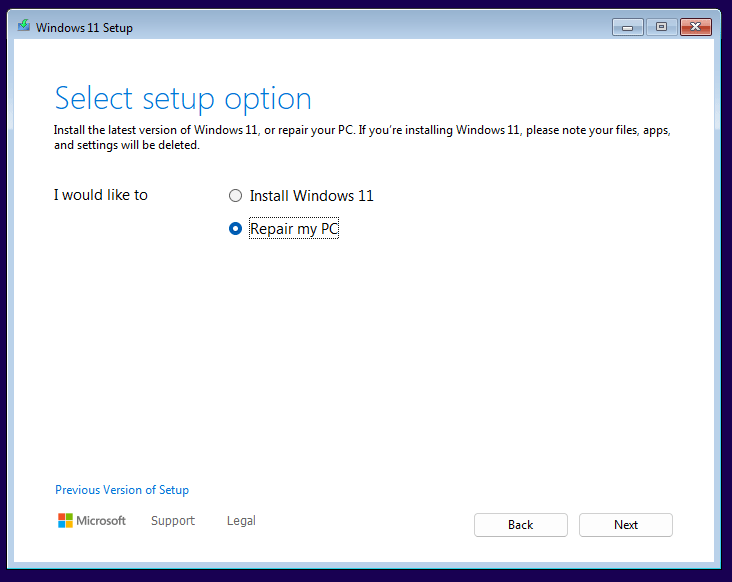Open Previous Version of Setup link
732x582 pixels.
pos(122,490)
